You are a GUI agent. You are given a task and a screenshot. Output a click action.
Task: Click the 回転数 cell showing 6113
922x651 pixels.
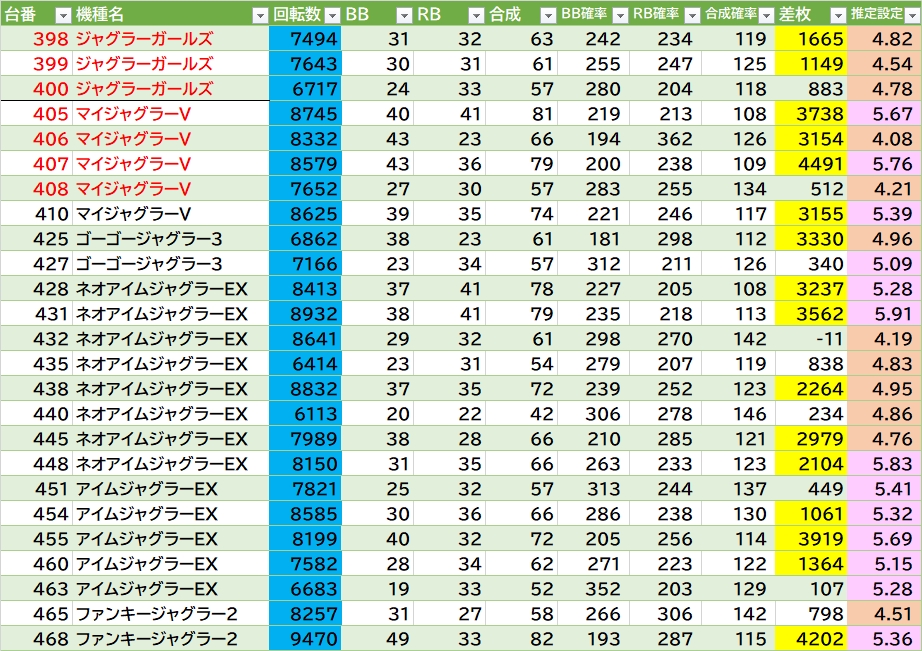tap(305, 414)
